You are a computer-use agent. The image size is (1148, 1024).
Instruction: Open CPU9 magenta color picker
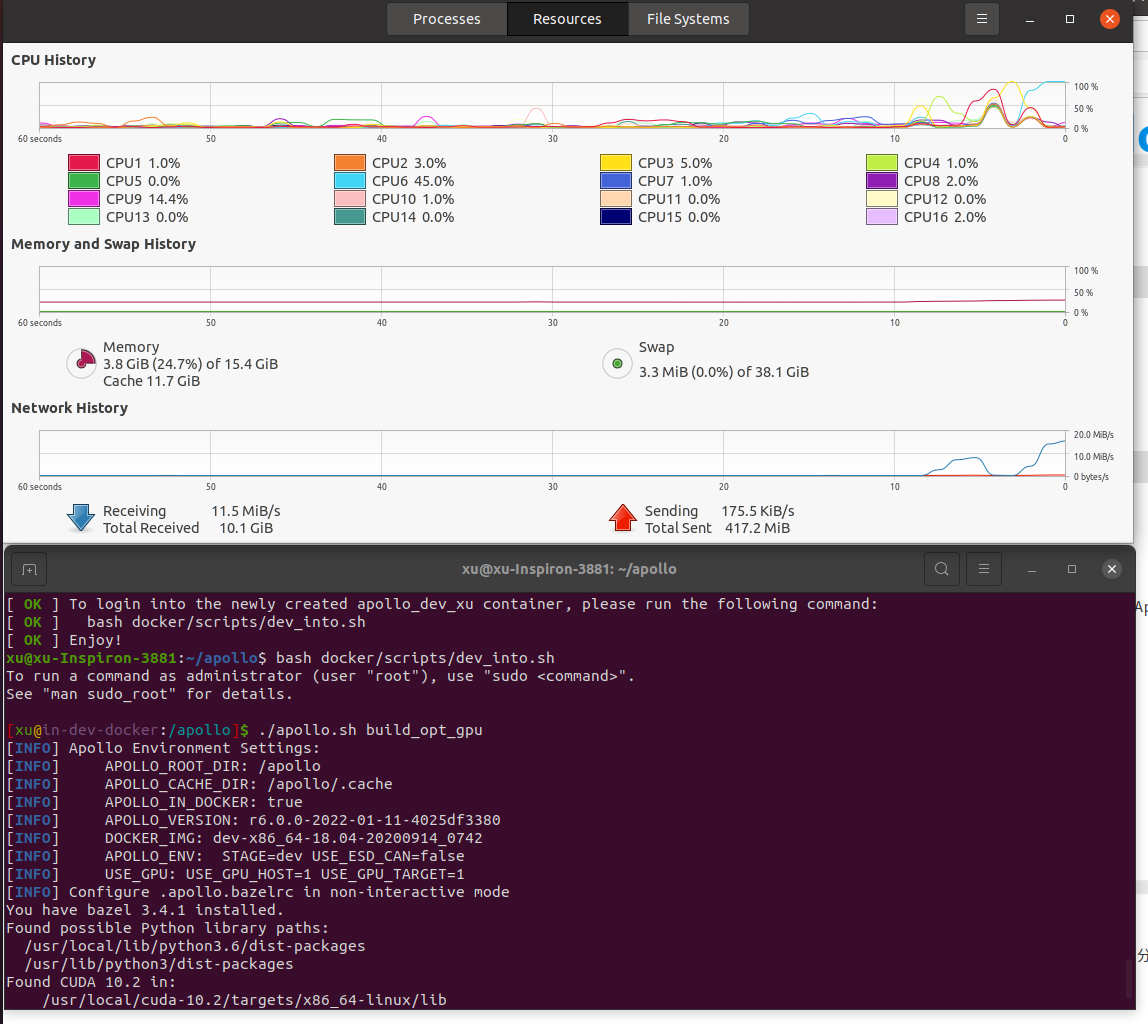coord(83,198)
